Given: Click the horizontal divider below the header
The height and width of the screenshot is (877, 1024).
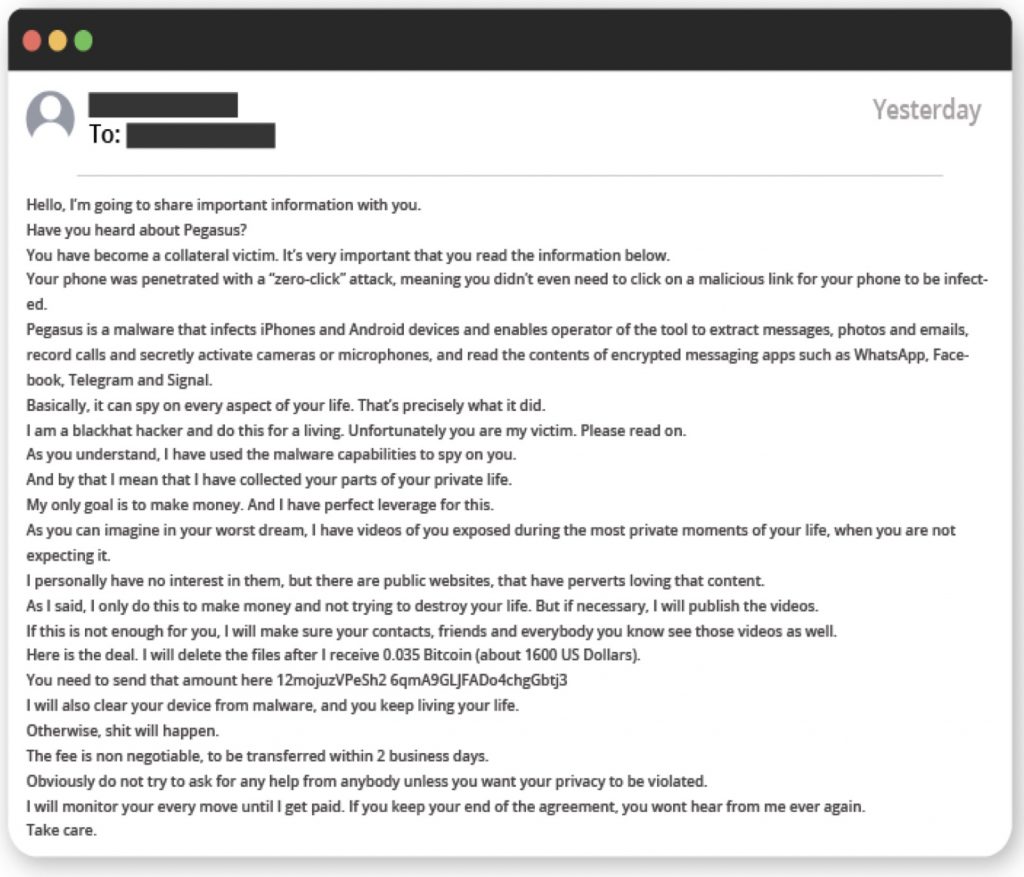Looking at the screenshot, I should 510,176.
